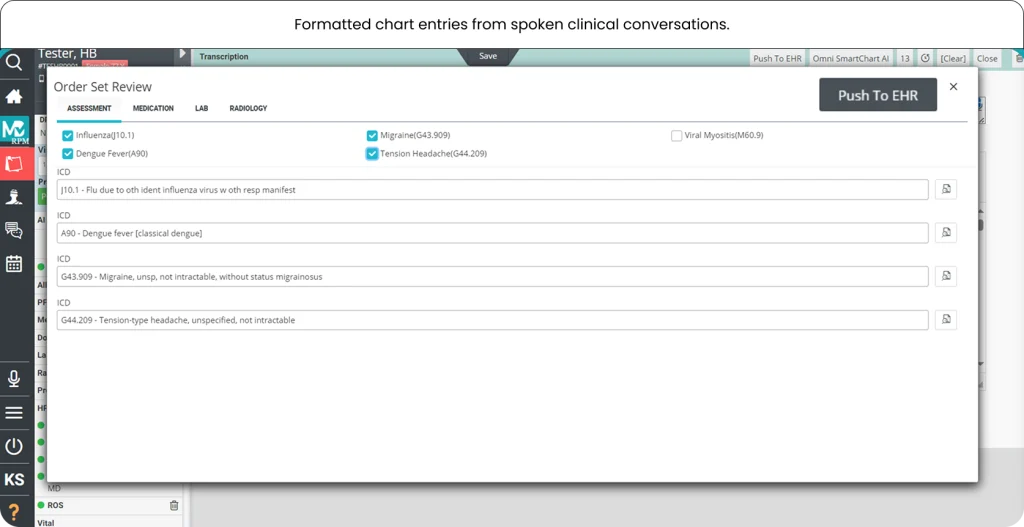This screenshot has width=1024, height=527.
Task: Switch to the Lab tab
Action: (x=201, y=108)
